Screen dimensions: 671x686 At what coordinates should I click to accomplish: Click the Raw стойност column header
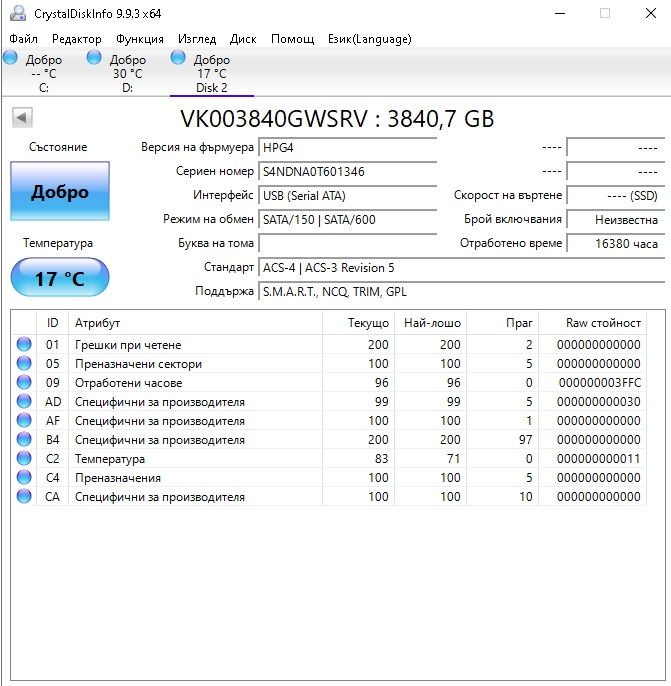tap(593, 323)
